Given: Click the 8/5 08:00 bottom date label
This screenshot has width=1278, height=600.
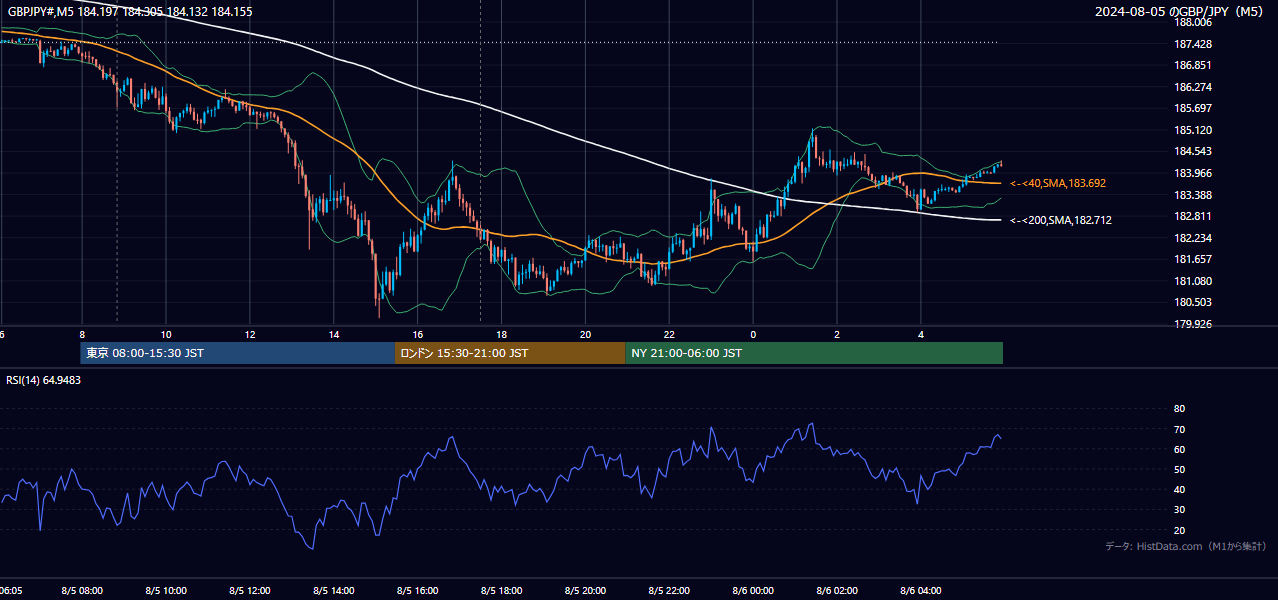Looking at the screenshot, I should click(82, 591).
